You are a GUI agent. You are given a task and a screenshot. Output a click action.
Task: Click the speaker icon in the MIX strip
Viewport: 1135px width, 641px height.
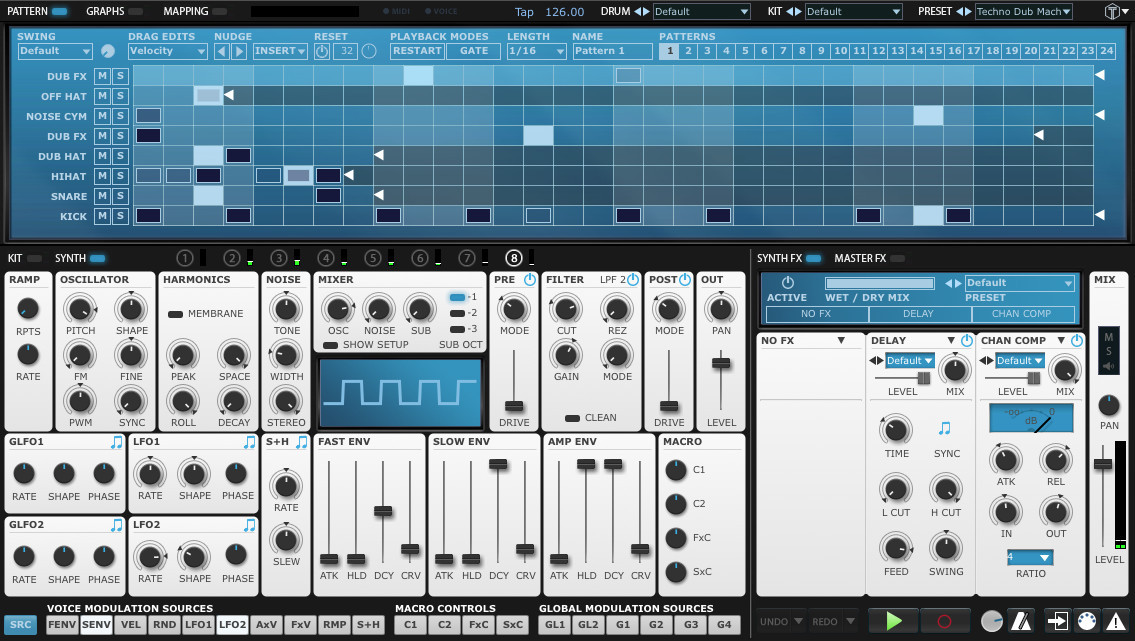[x=1108, y=366]
